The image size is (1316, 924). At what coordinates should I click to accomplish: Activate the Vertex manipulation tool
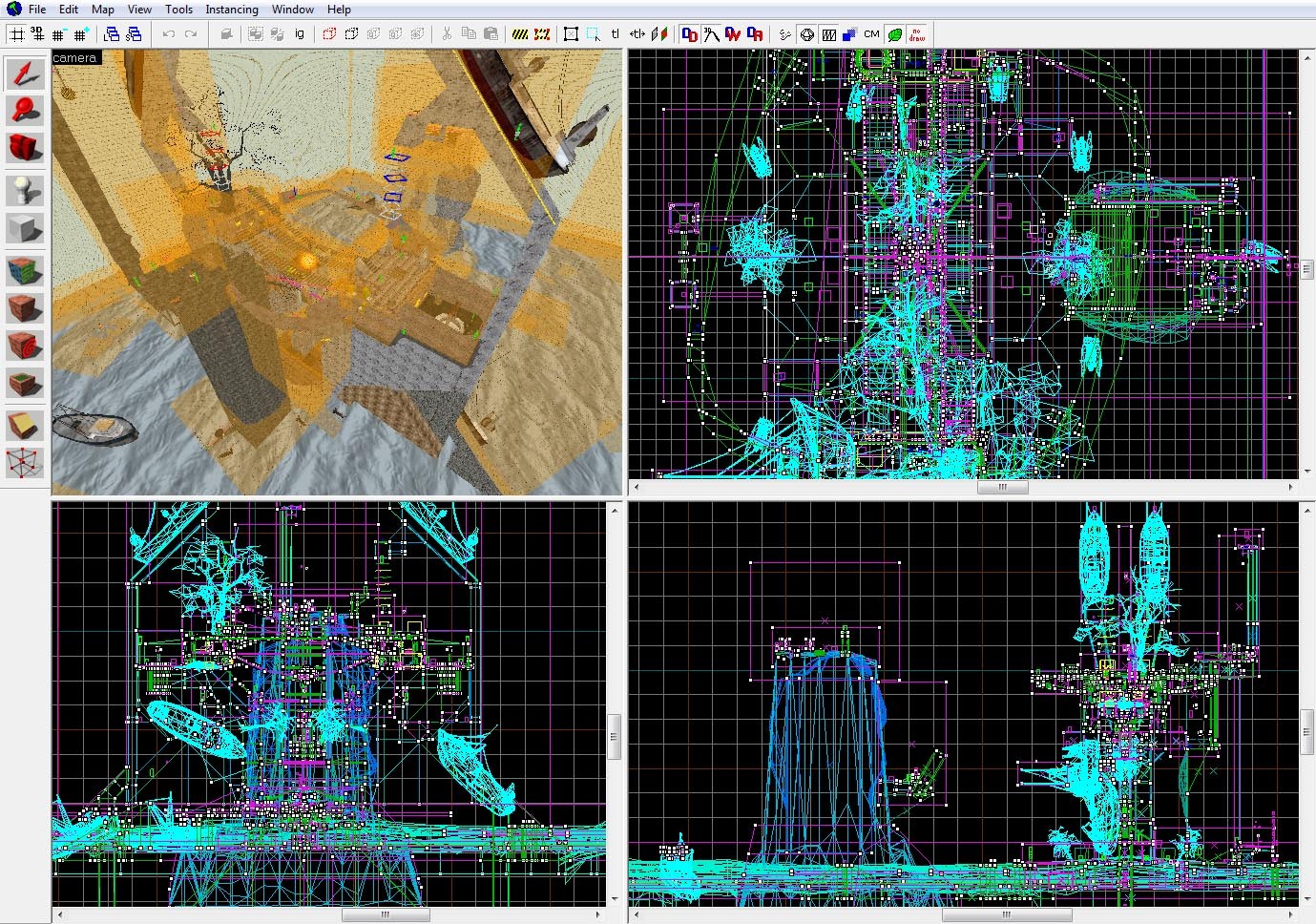point(25,463)
